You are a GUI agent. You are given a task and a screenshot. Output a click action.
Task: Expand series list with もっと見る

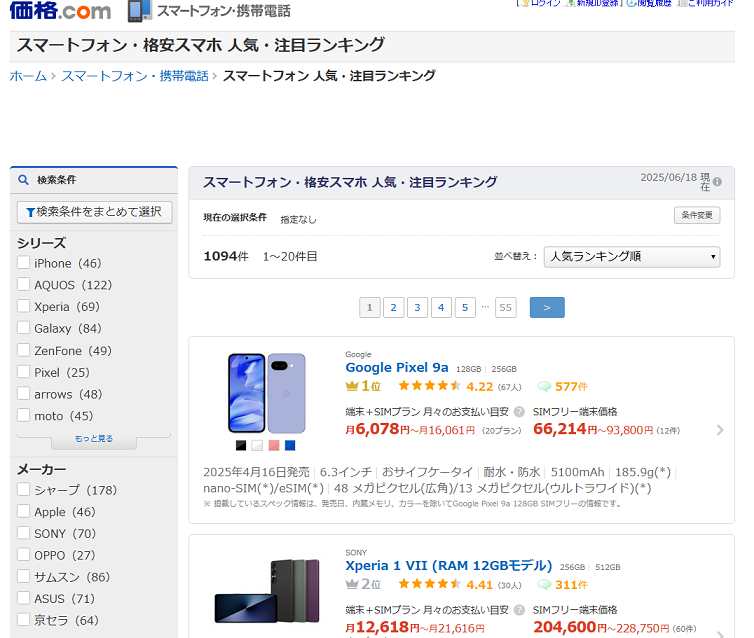coord(94,438)
